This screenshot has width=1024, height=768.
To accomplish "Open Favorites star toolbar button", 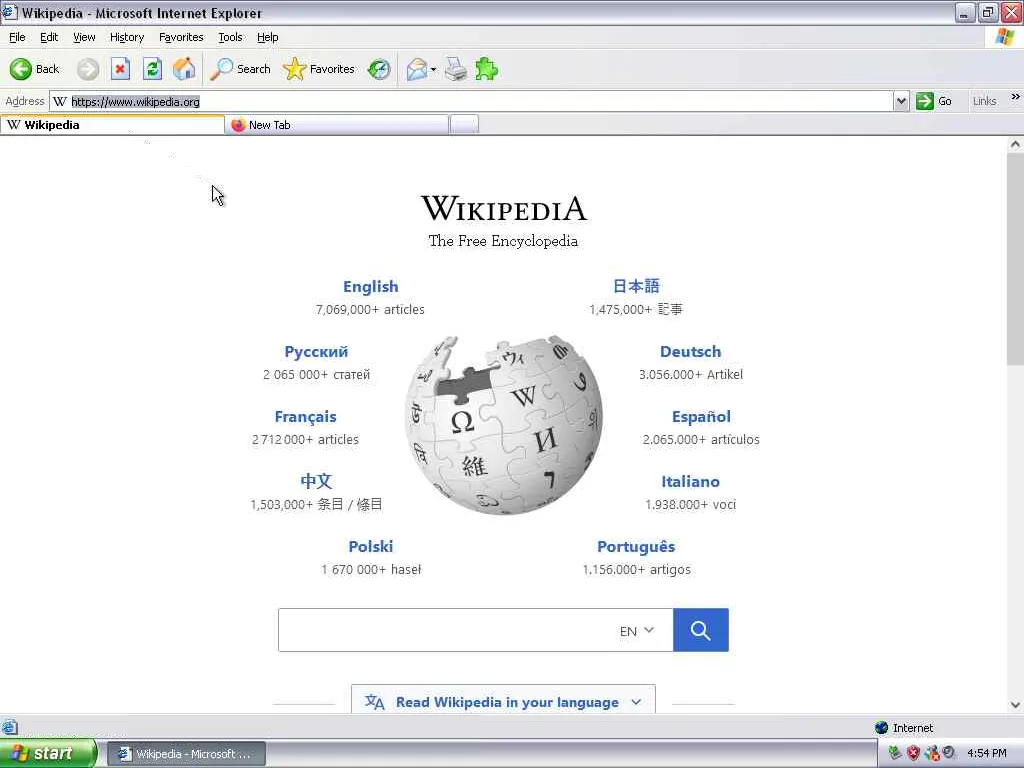I will coord(319,69).
